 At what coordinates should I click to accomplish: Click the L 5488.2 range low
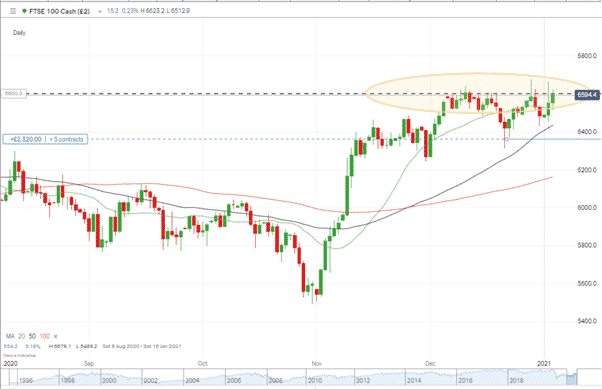click(x=86, y=346)
